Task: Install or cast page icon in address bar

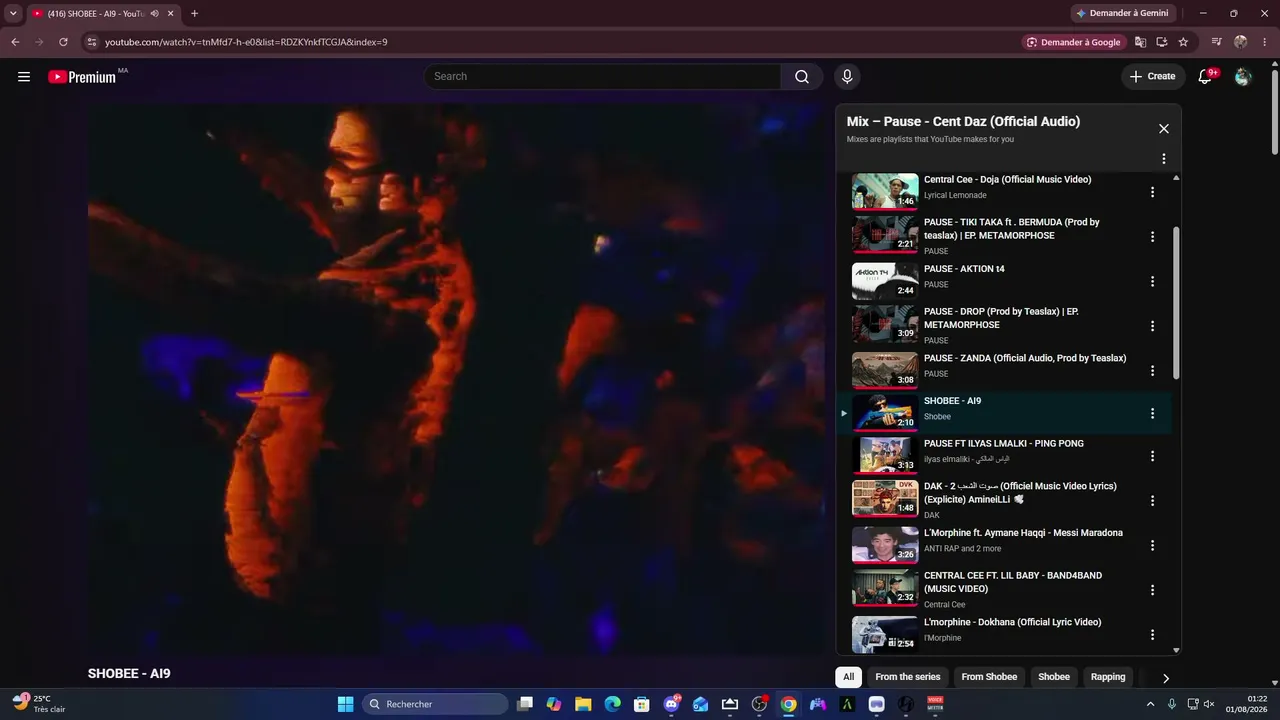Action: coord(1162,42)
